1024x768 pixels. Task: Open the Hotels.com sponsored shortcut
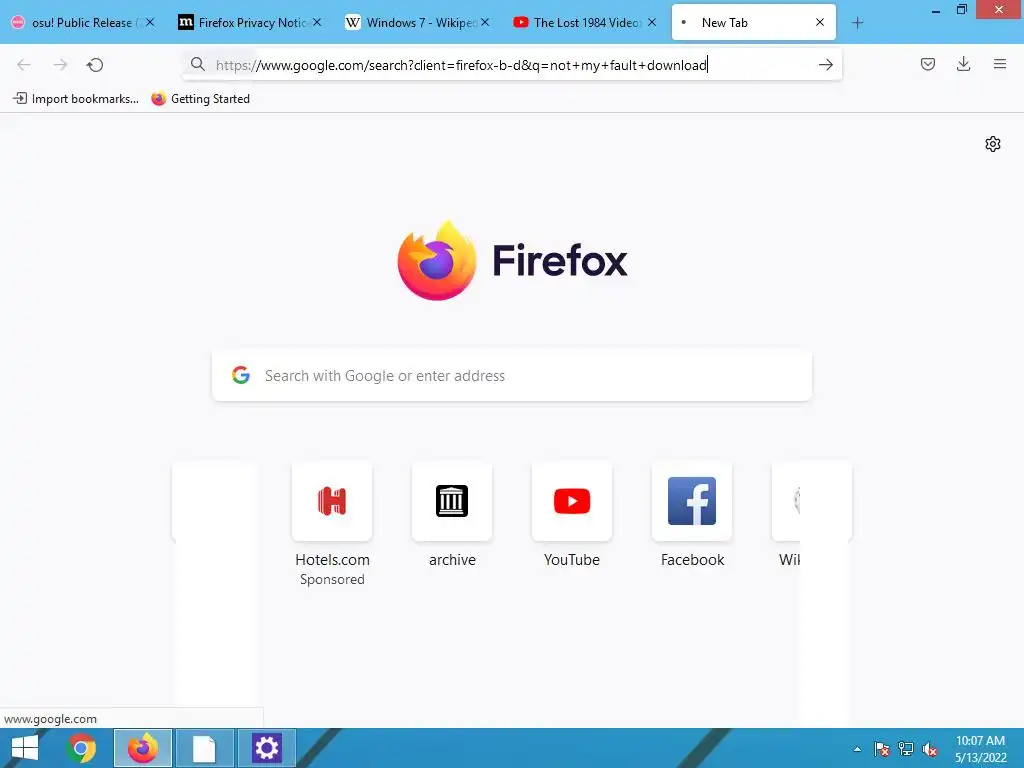332,502
